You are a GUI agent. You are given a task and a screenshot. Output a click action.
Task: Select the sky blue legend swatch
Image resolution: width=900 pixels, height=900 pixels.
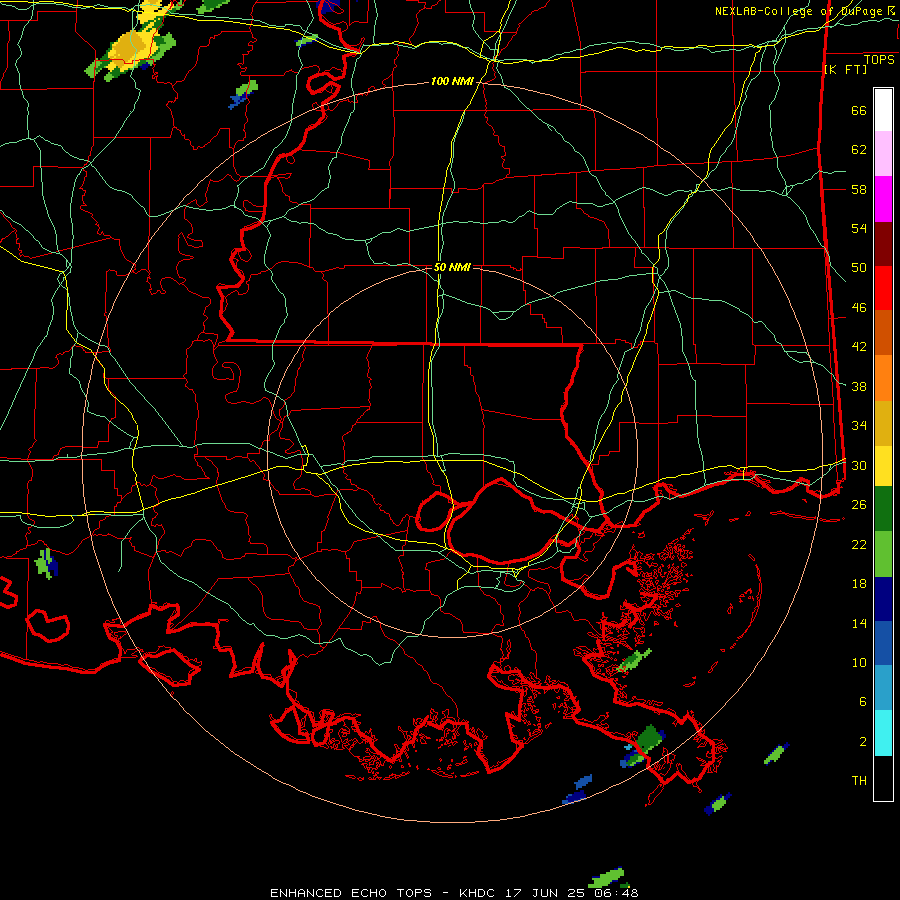coord(883,688)
